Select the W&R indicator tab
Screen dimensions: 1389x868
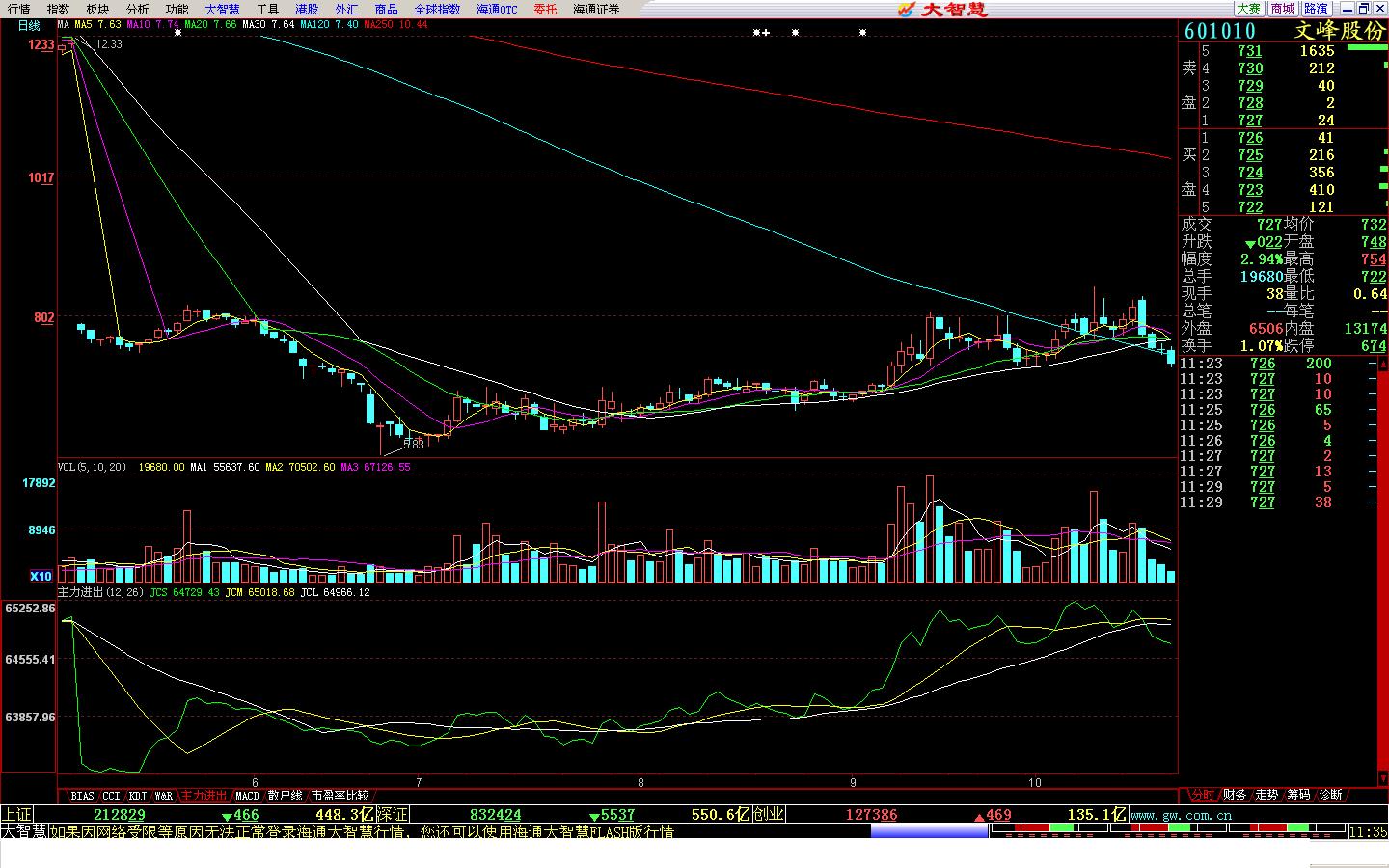164,796
